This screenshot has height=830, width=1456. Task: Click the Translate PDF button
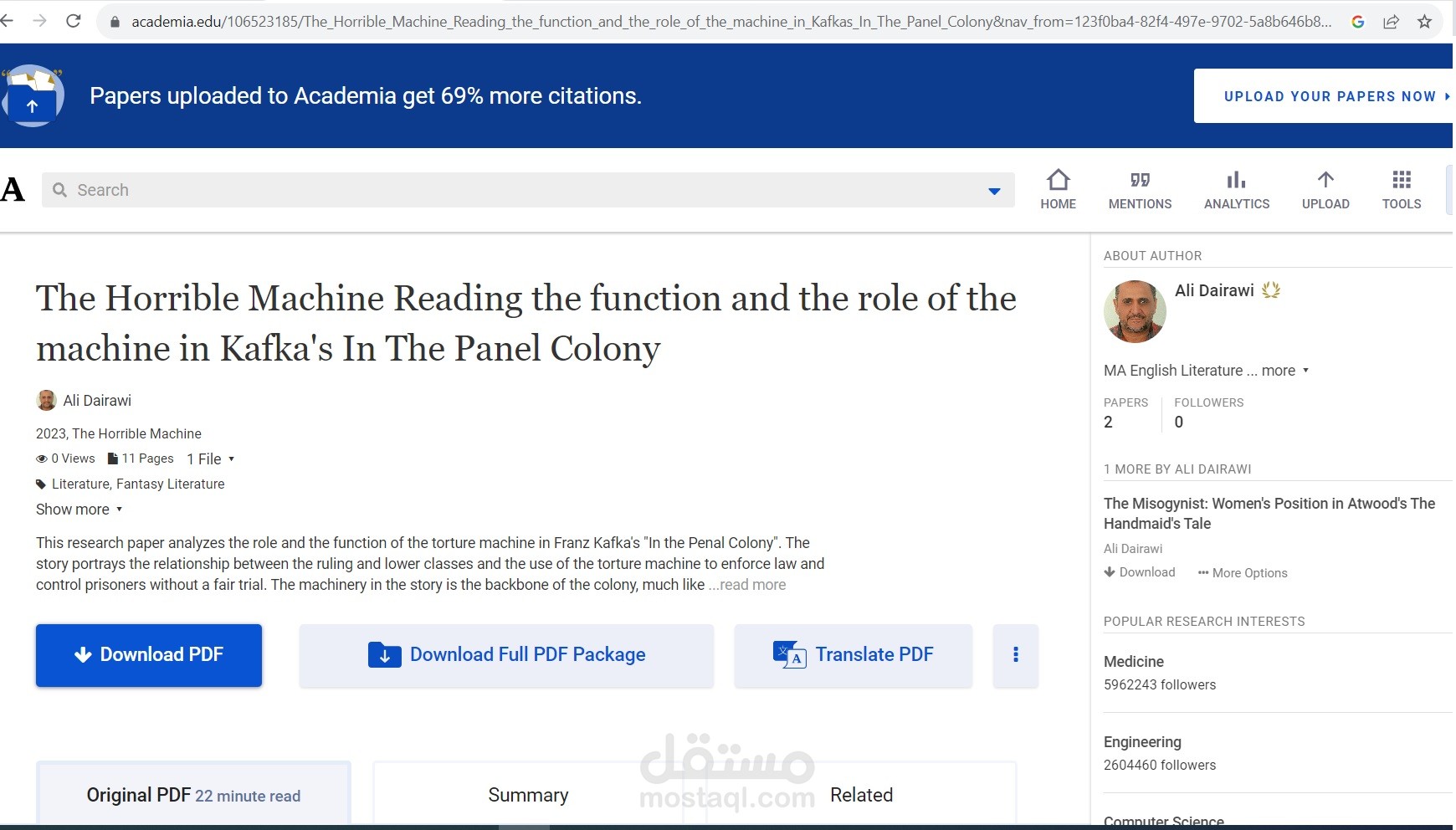854,655
